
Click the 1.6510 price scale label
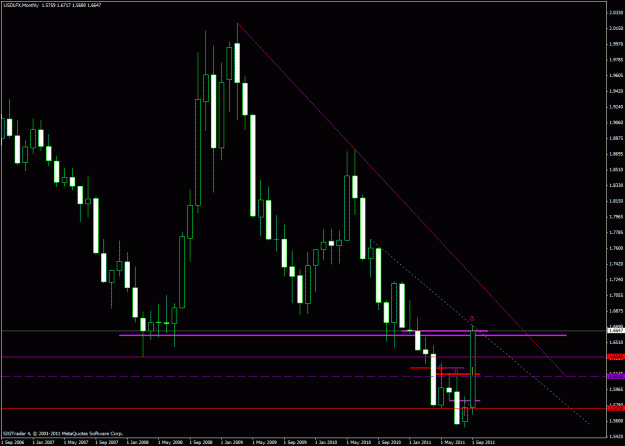[x=614, y=342]
